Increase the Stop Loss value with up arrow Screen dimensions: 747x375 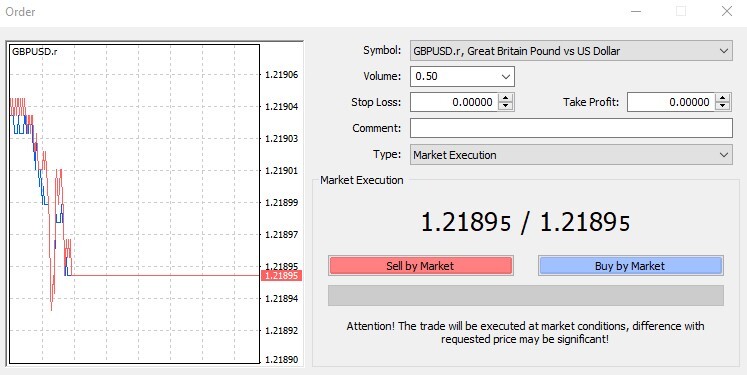pyautogui.click(x=505, y=98)
